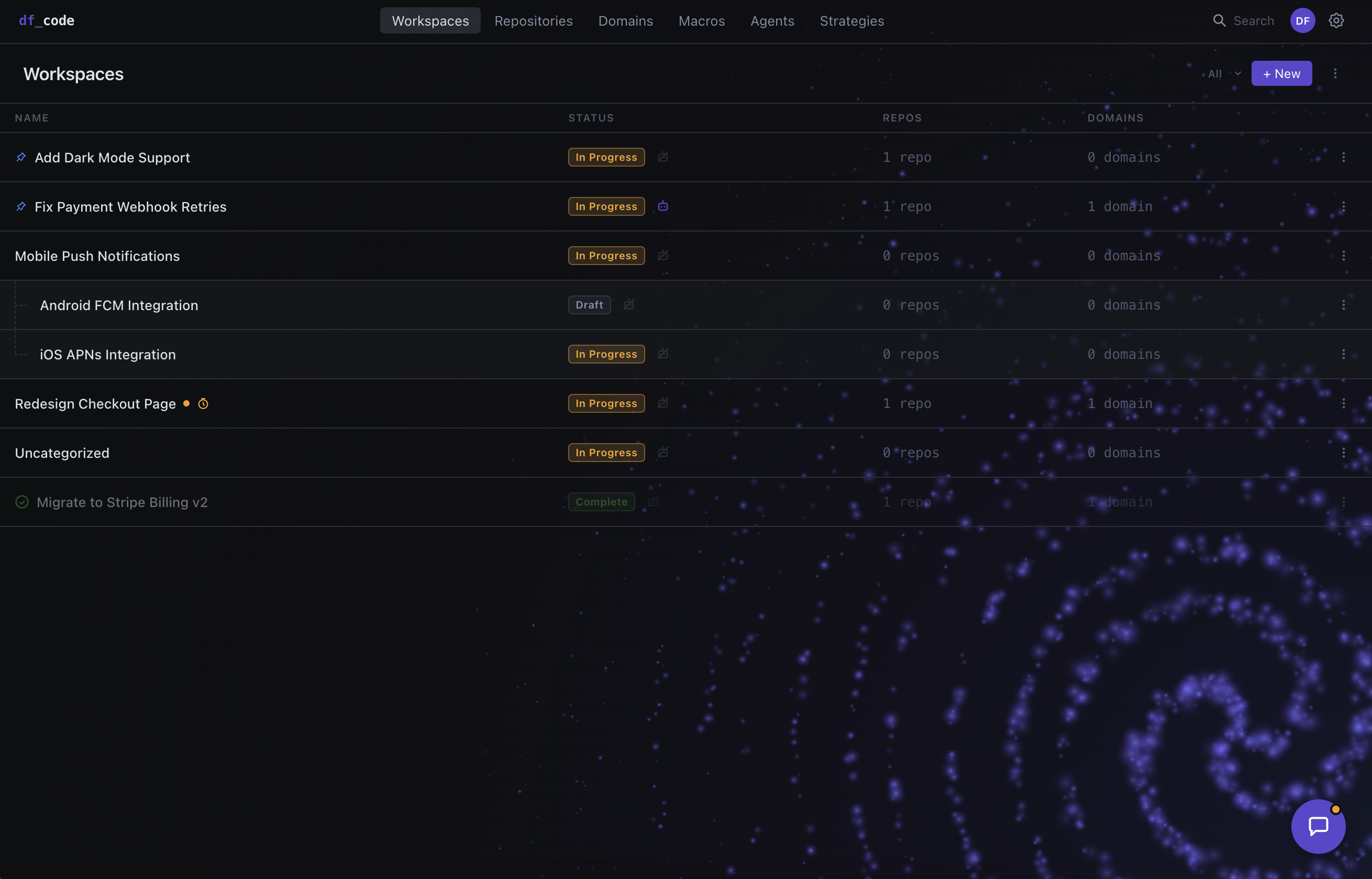
Task: Click the agent icon in Mobile Push Notifications row
Action: 662,255
